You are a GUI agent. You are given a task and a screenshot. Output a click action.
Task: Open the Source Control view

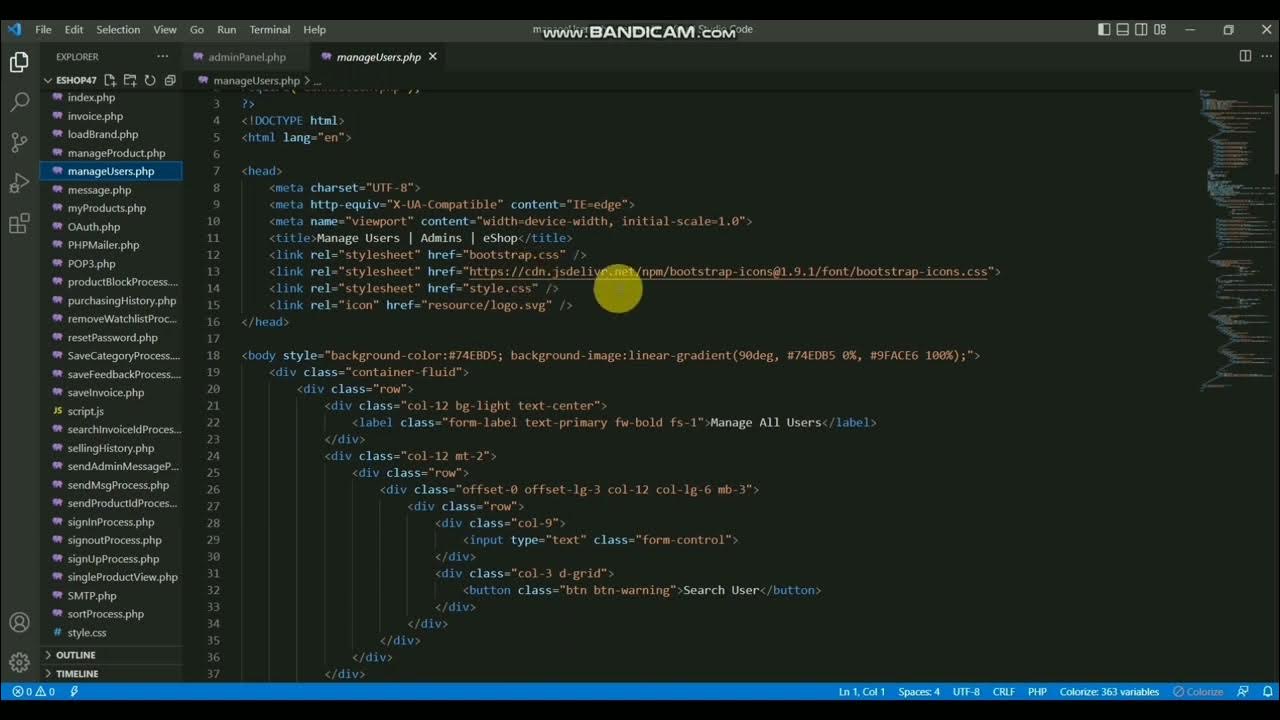pyautogui.click(x=19, y=142)
